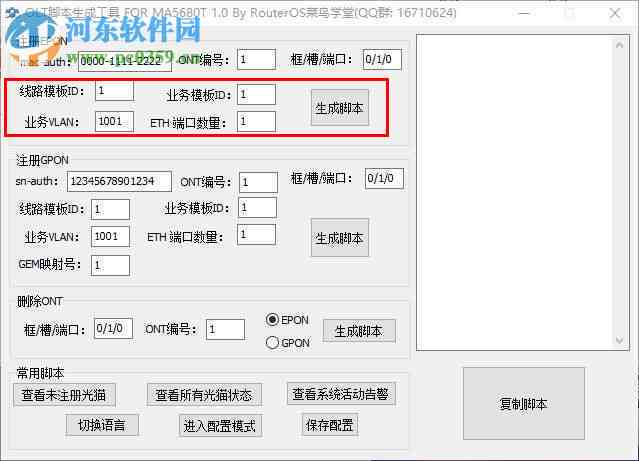Focus the GPON sn-auth field
This screenshot has height=461, width=639.
point(119,181)
